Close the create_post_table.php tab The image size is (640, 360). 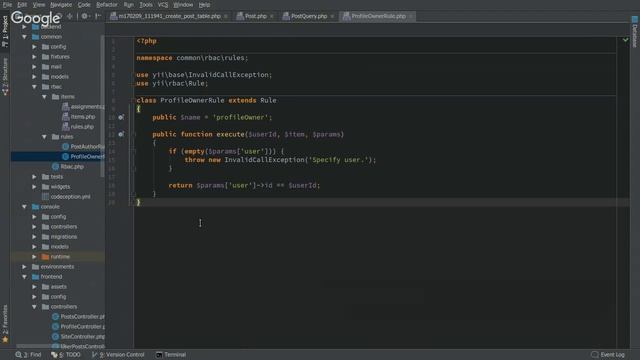click(x=226, y=16)
